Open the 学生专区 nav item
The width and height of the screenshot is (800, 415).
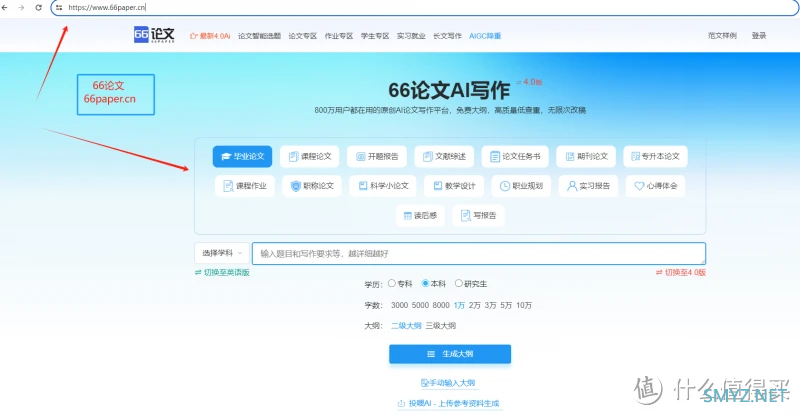[375, 36]
